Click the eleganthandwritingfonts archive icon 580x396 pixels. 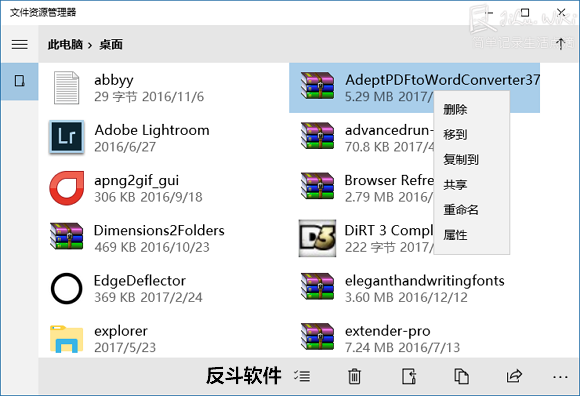pyautogui.click(x=317, y=287)
